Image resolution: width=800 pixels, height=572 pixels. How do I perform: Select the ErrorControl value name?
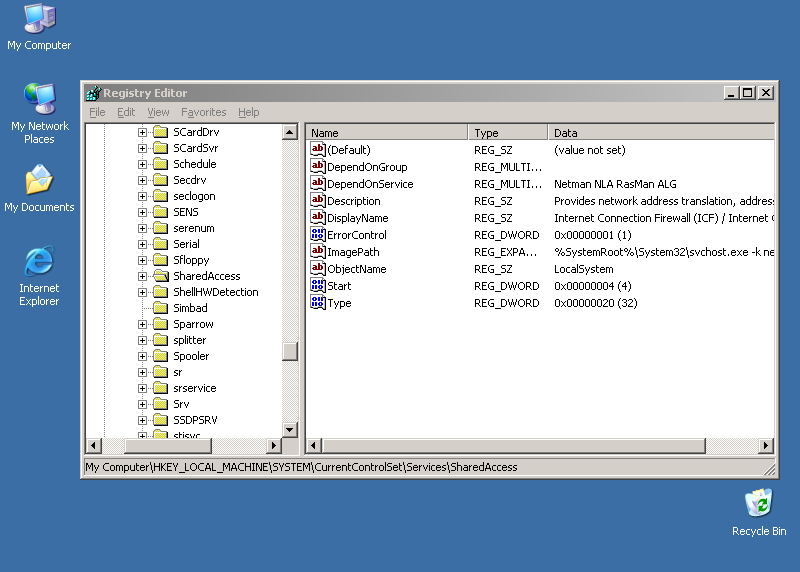tap(357, 235)
